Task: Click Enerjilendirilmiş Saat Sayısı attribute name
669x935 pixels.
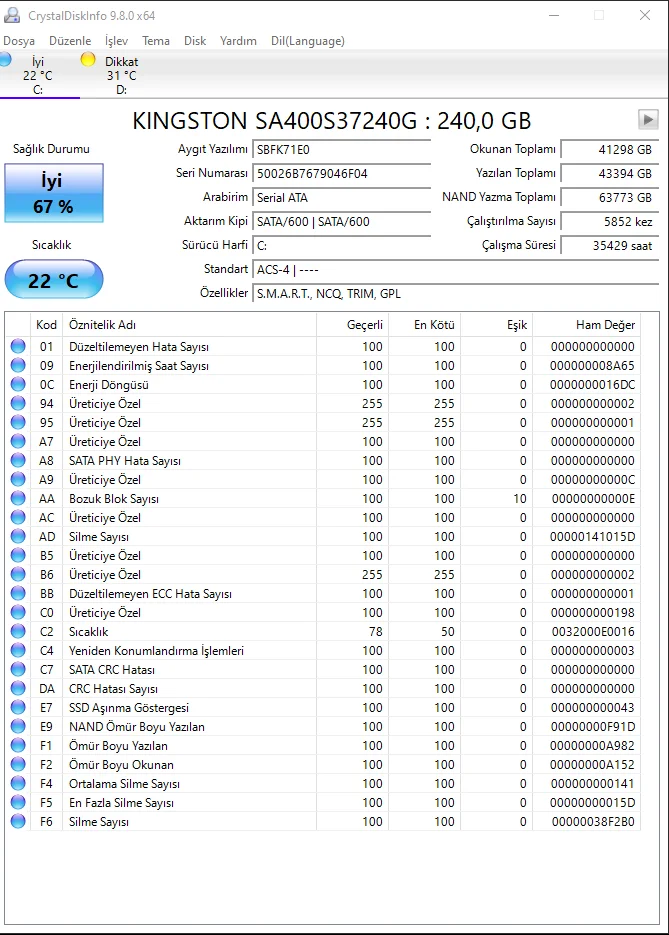Action: pos(139,366)
